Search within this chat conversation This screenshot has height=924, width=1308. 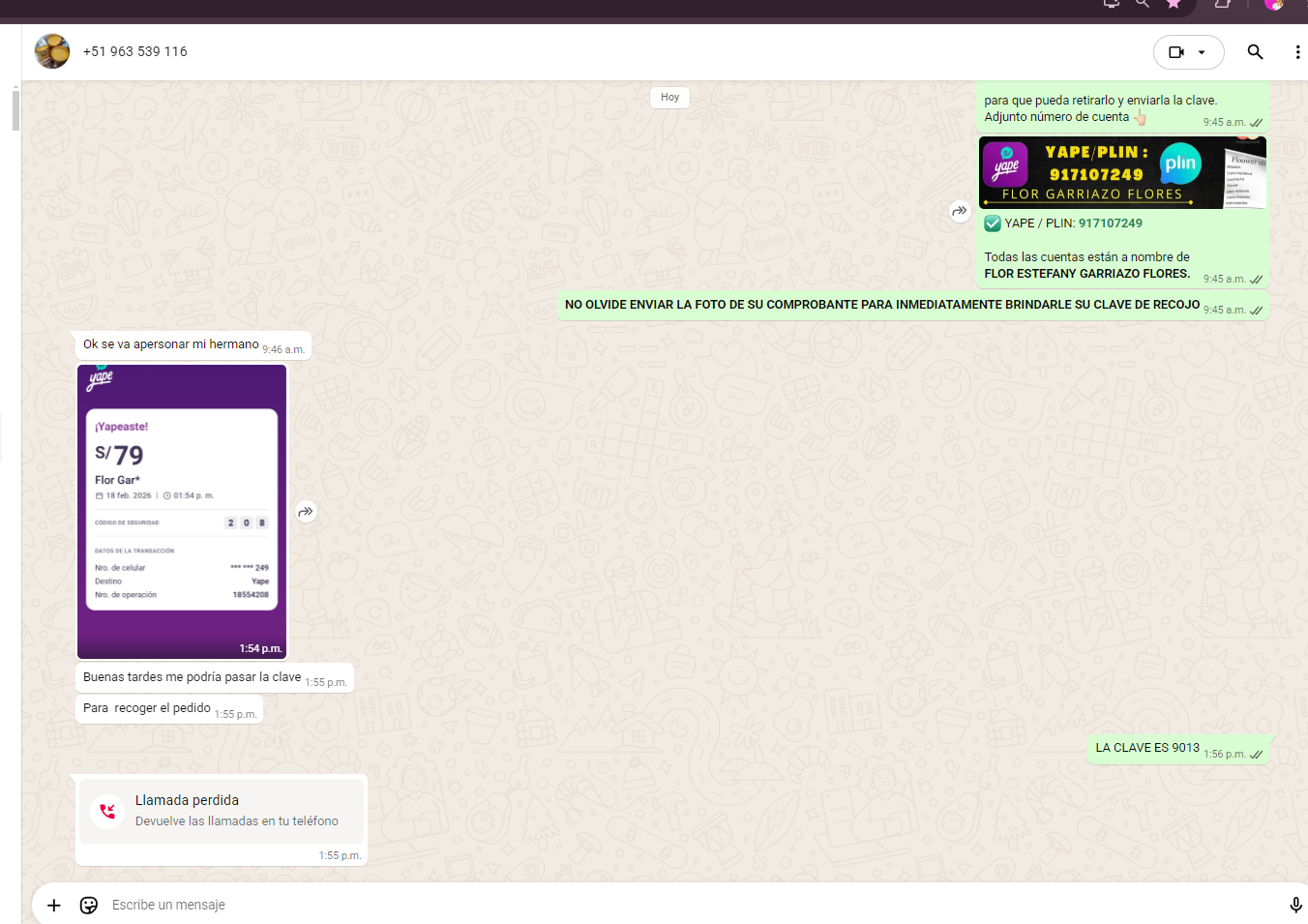(1255, 52)
